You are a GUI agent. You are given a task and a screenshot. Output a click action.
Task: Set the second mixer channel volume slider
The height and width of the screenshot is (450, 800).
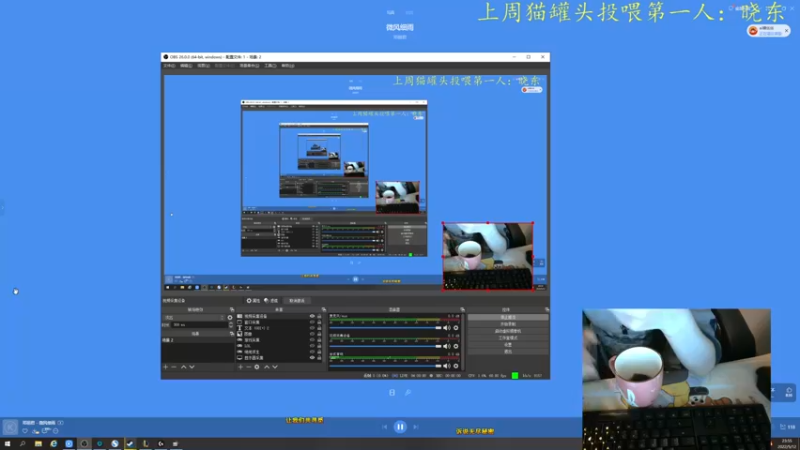click(x=385, y=346)
